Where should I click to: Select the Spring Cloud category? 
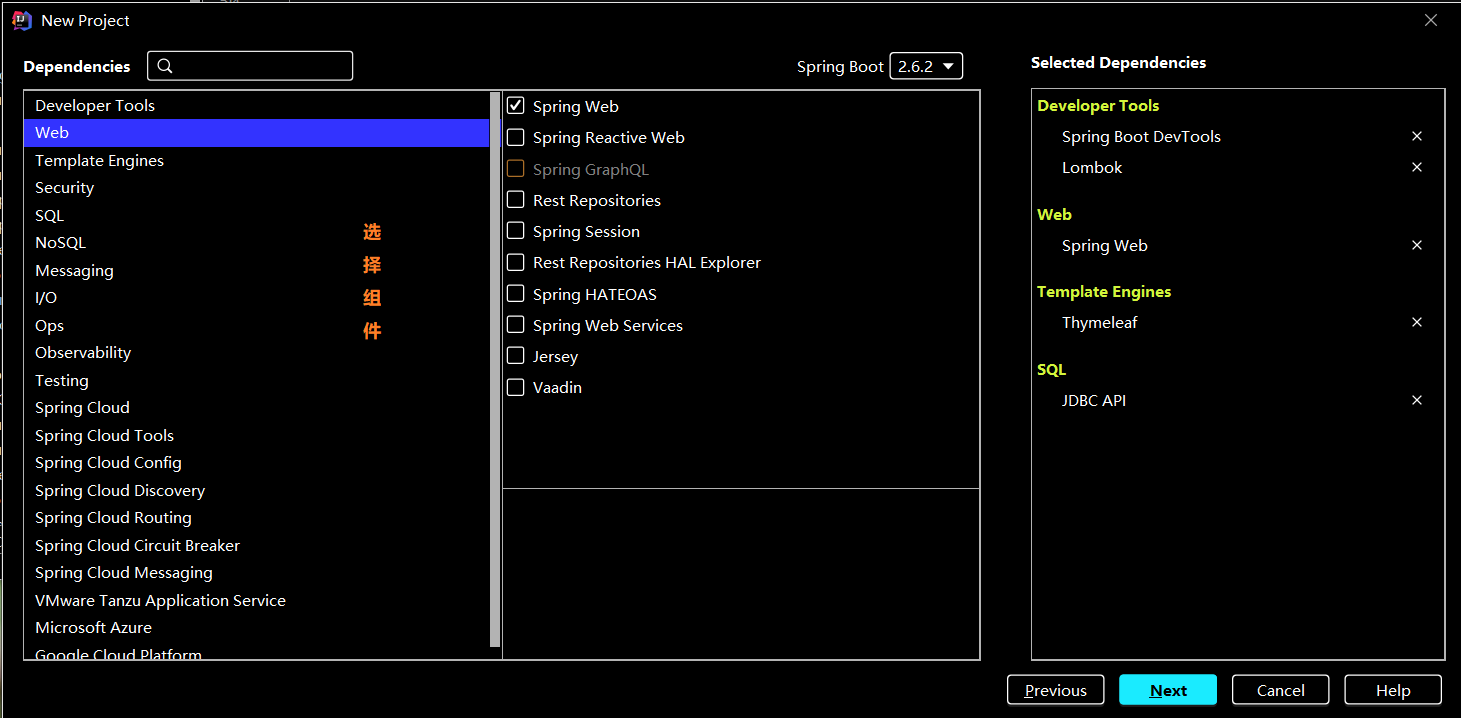[x=256, y=408]
